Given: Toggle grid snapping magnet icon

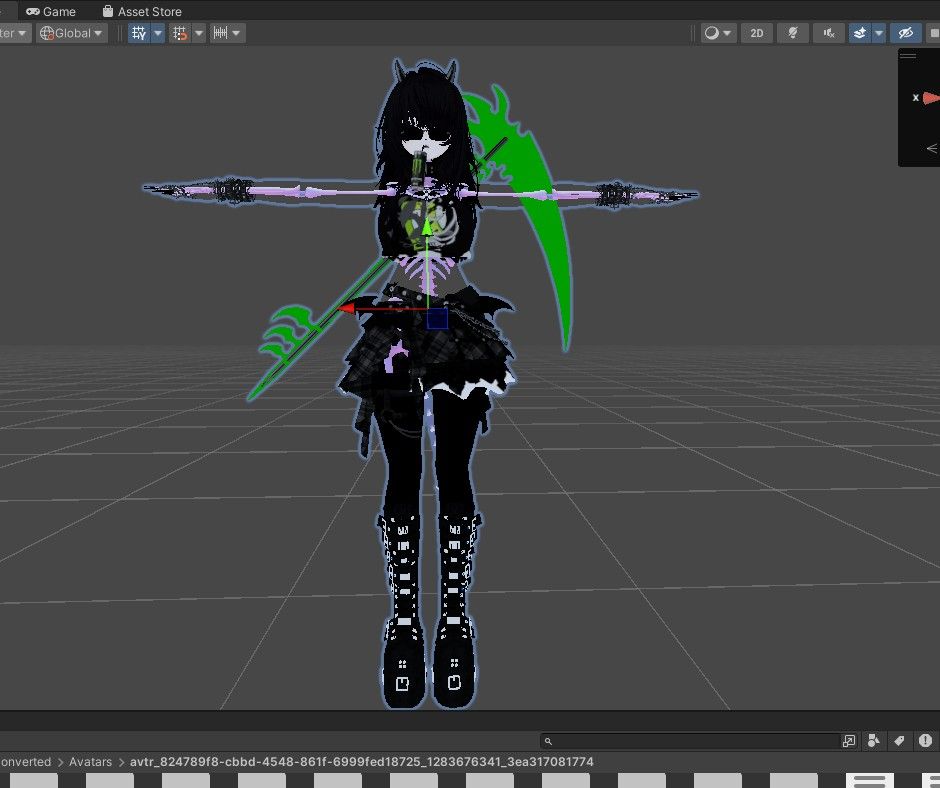Looking at the screenshot, I should click(180, 33).
